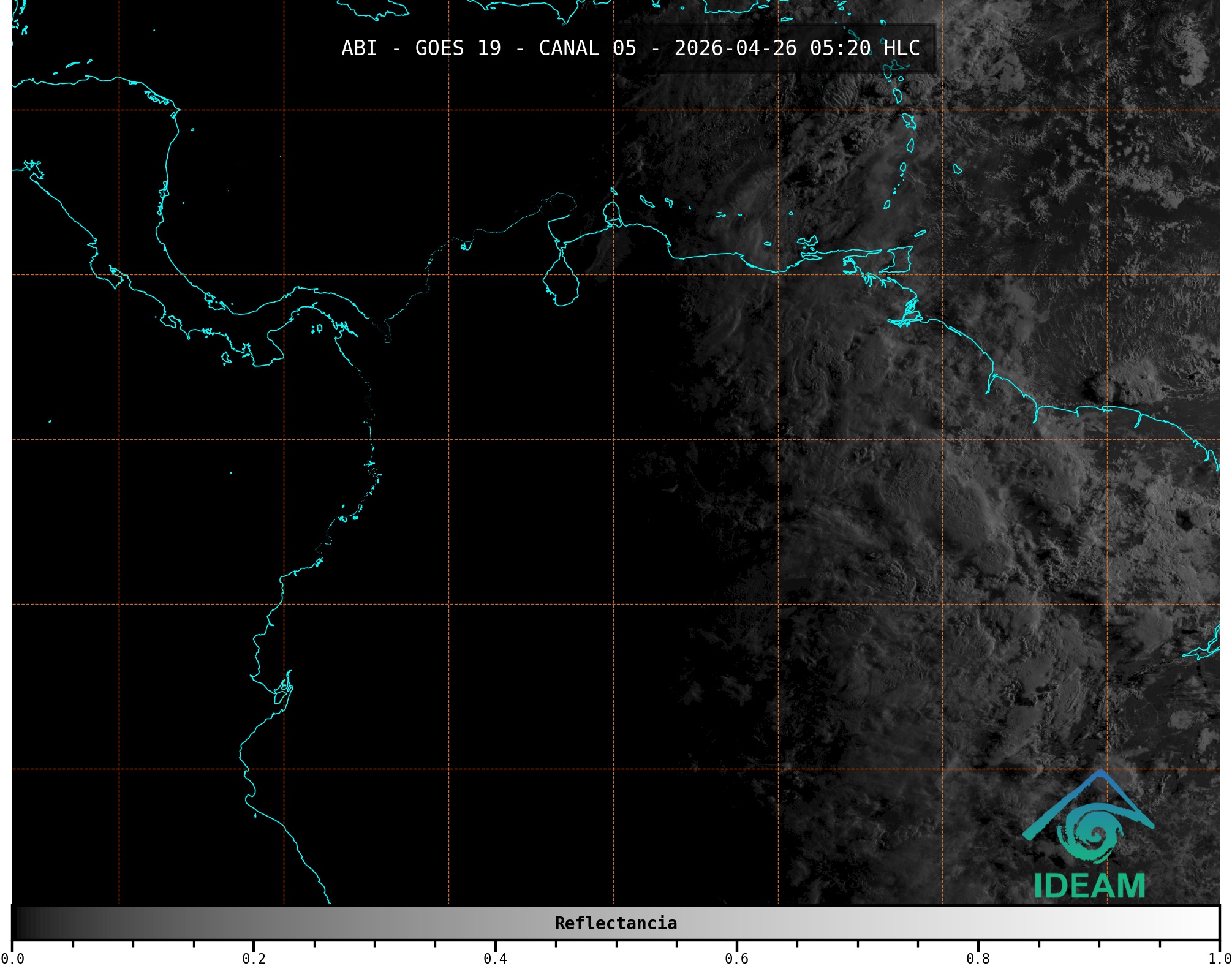Viewport: 1232px width, 966px height.
Task: Click the 0.2 tick label on colorbar
Action: point(254,959)
